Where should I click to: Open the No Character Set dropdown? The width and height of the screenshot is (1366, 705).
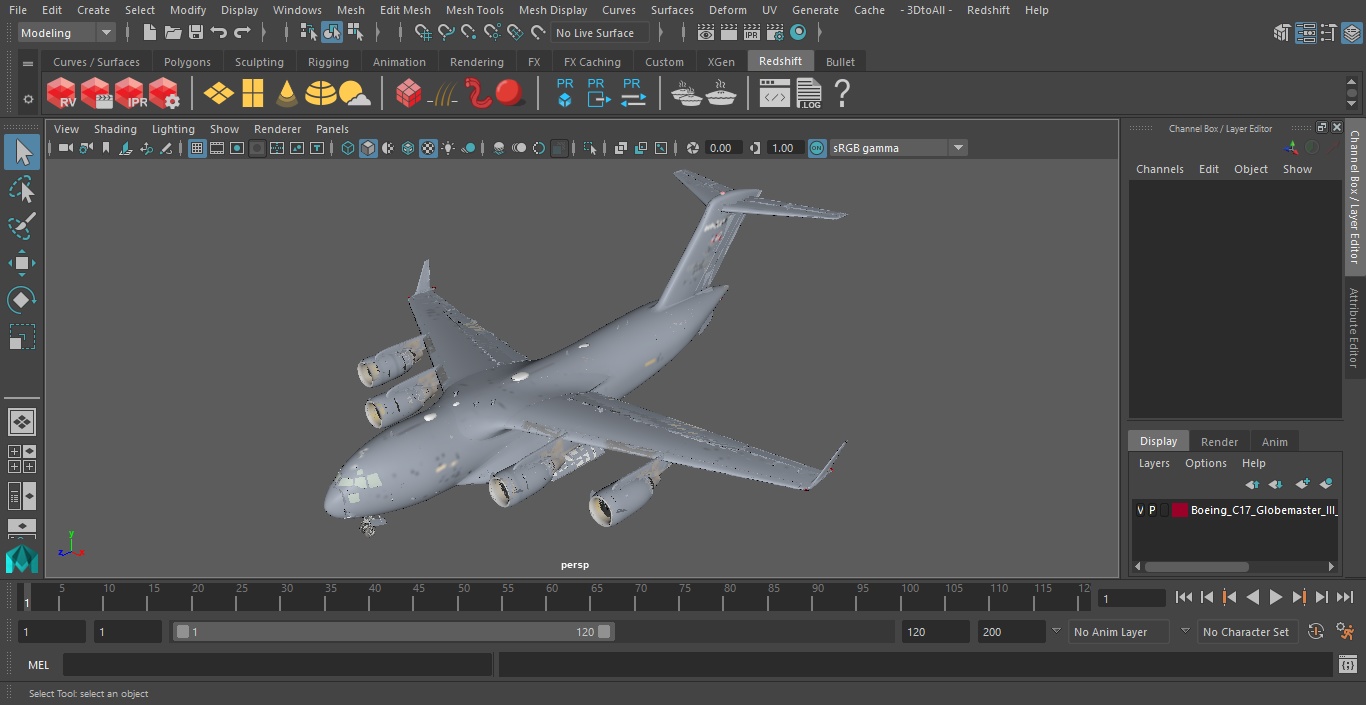click(x=1246, y=632)
